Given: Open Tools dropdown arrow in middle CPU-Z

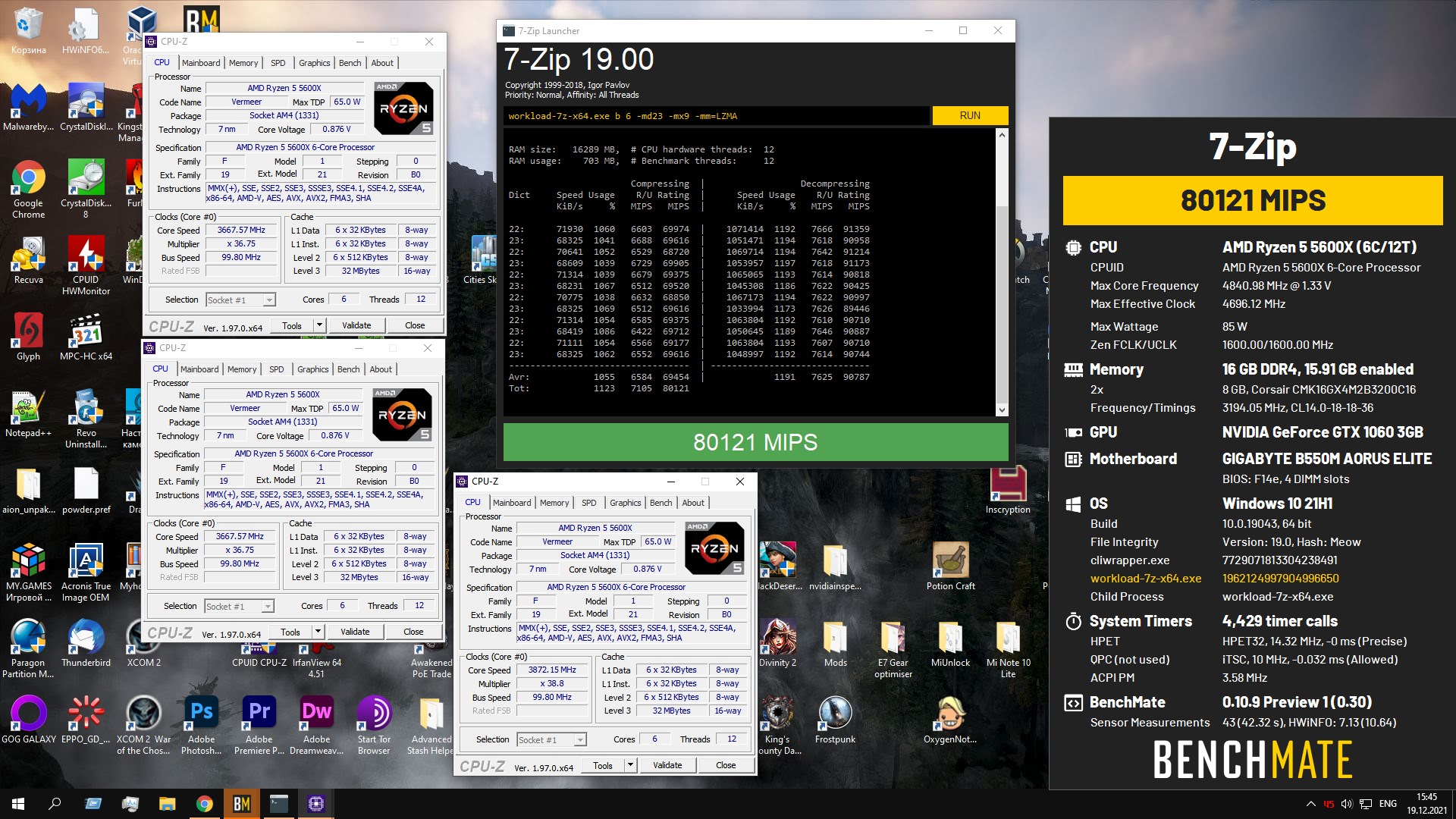Looking at the screenshot, I should coord(318,632).
